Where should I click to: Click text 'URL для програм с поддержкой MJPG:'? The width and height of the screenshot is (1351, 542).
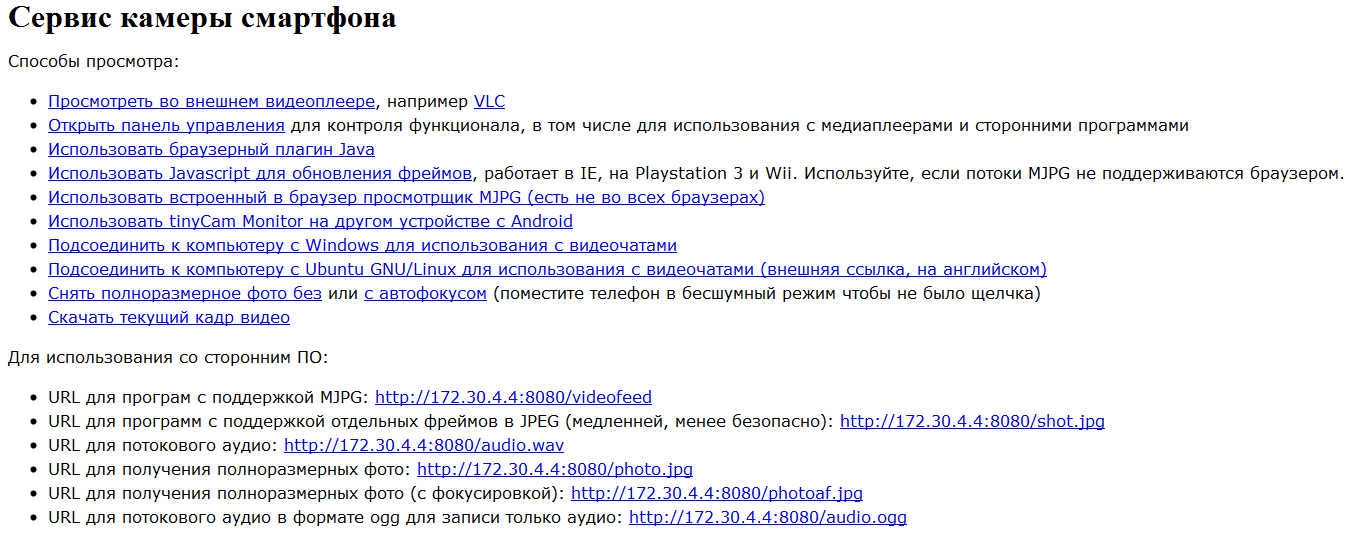tap(209, 397)
